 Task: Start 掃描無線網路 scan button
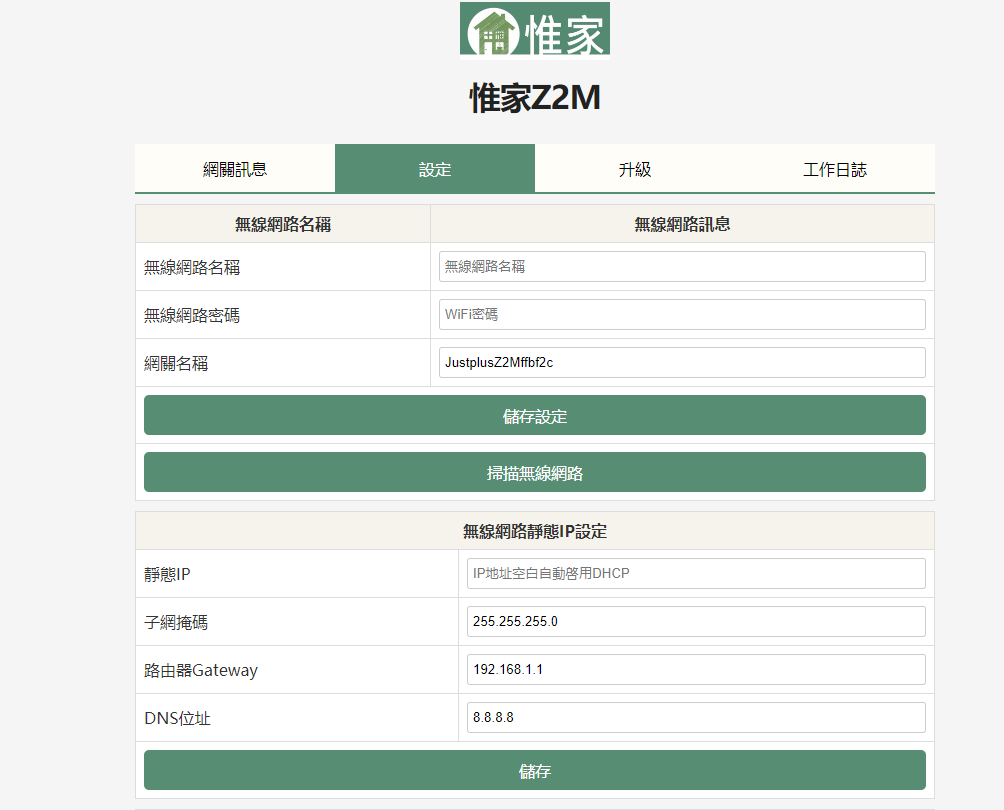[535, 472]
